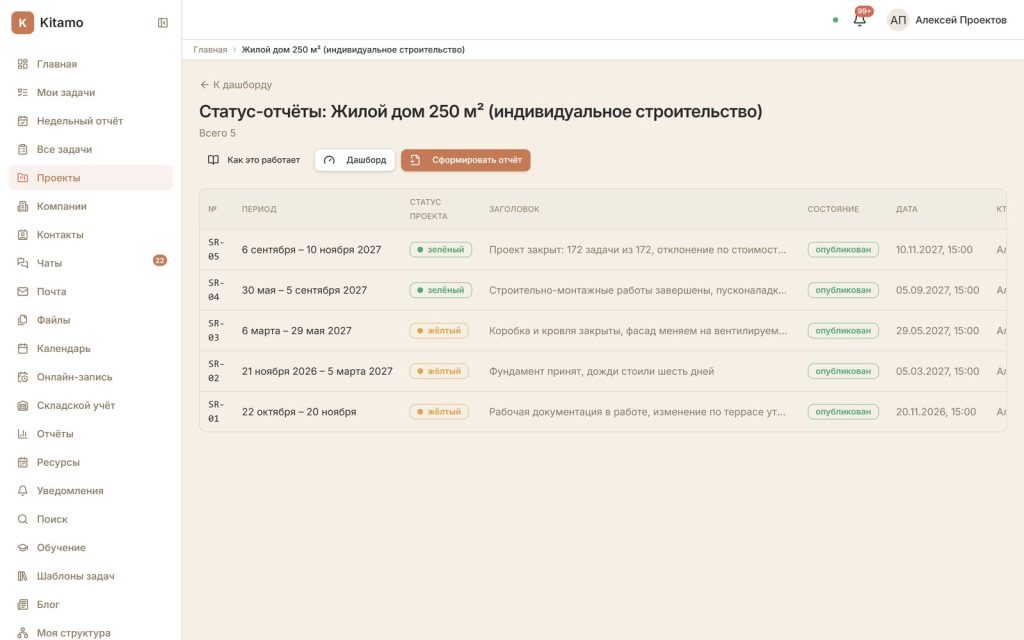Viewport: 1024px width, 640px height.
Task: Click the ДАТА column header
Action: coord(906,209)
